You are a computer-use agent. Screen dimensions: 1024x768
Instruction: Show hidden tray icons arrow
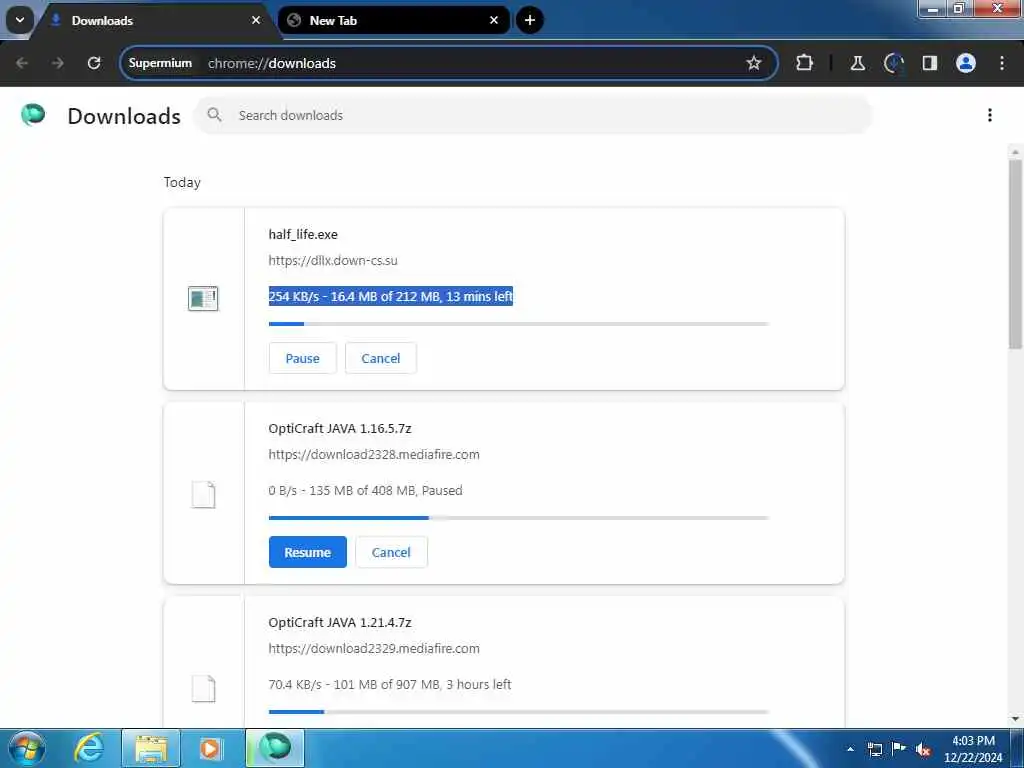850,749
